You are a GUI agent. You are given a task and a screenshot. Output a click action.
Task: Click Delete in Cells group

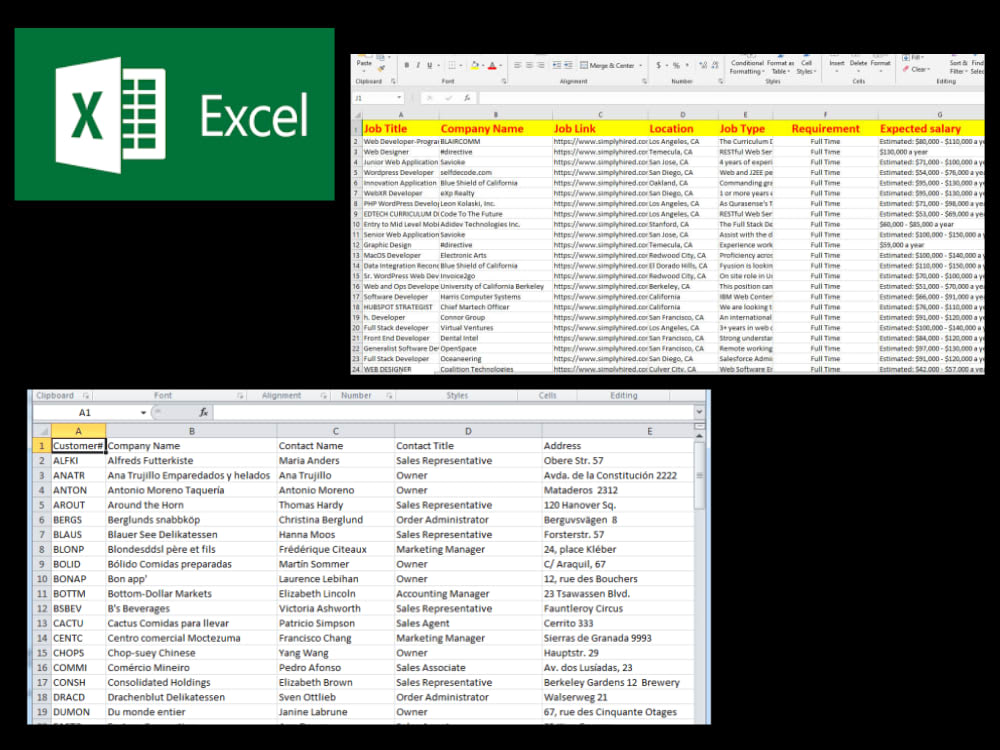(x=858, y=65)
